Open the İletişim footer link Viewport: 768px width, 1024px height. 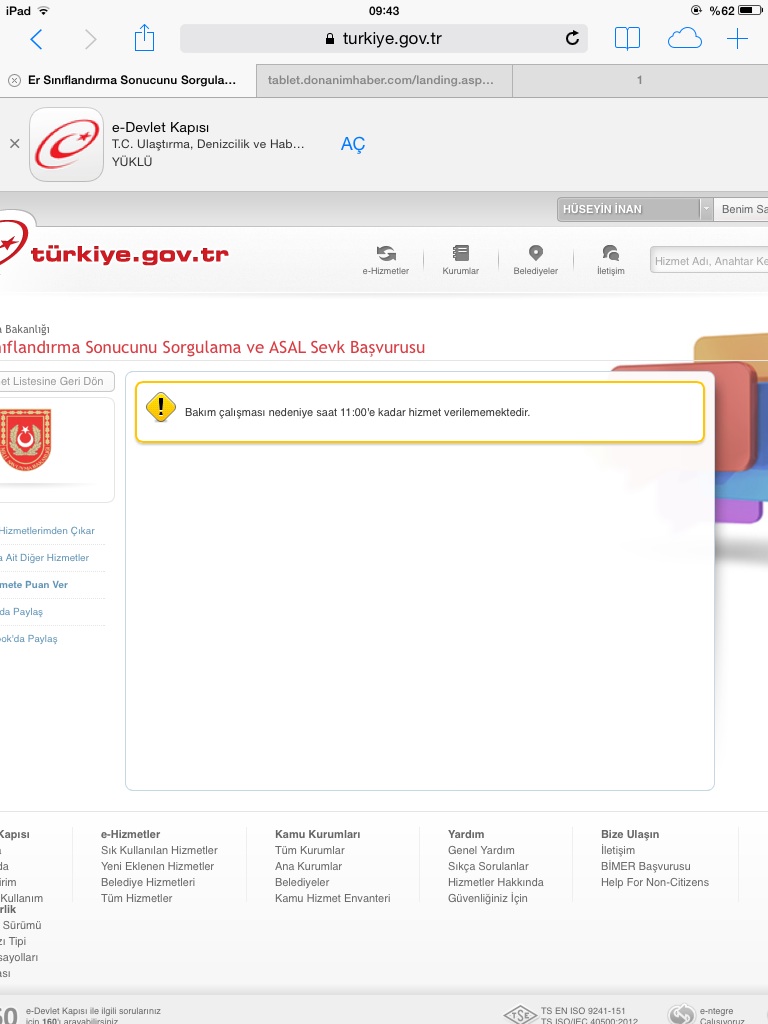click(x=618, y=850)
